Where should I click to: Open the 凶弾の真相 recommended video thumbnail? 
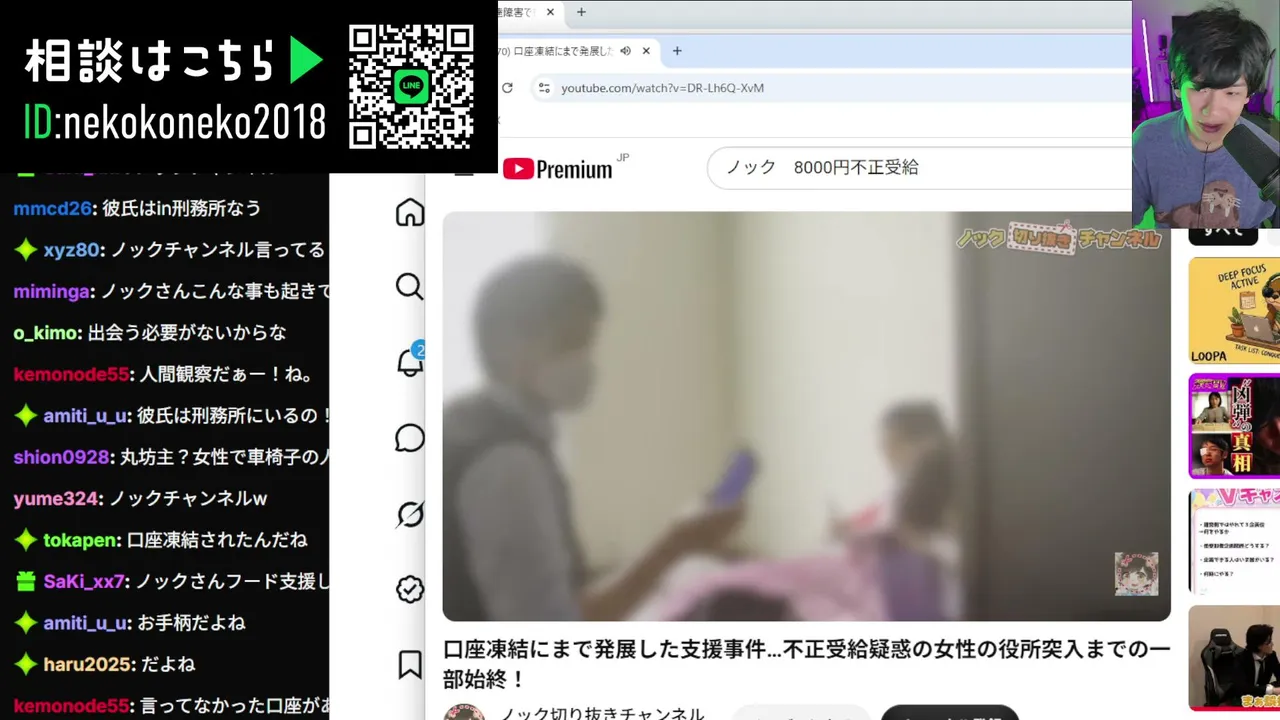[x=1234, y=426]
